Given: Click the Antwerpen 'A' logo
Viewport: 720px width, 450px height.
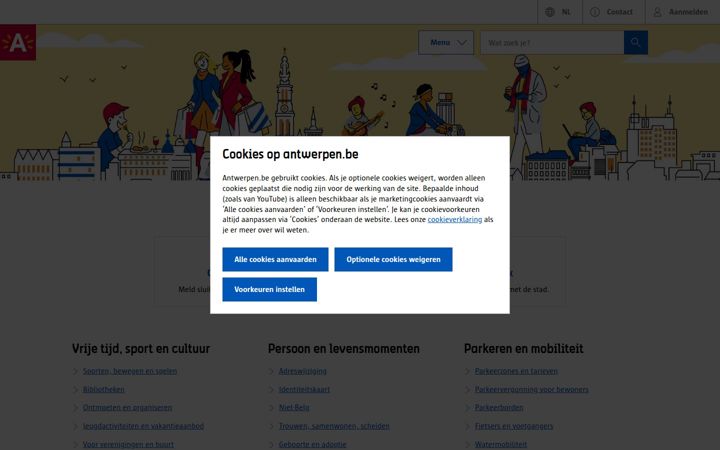Looking at the screenshot, I should click(x=18, y=42).
